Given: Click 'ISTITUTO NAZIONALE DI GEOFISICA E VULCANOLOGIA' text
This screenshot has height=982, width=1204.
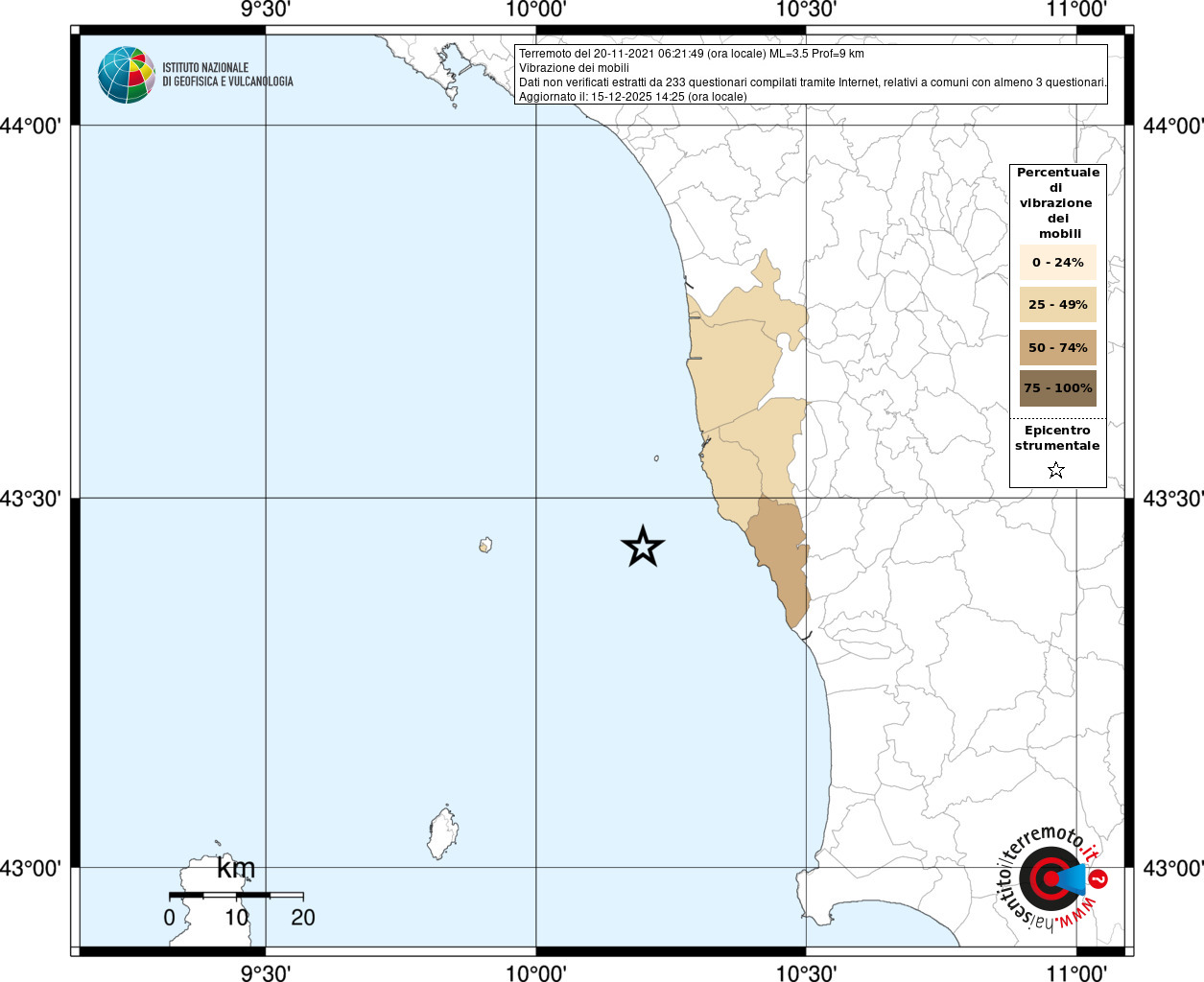Looking at the screenshot, I should pos(227,75).
